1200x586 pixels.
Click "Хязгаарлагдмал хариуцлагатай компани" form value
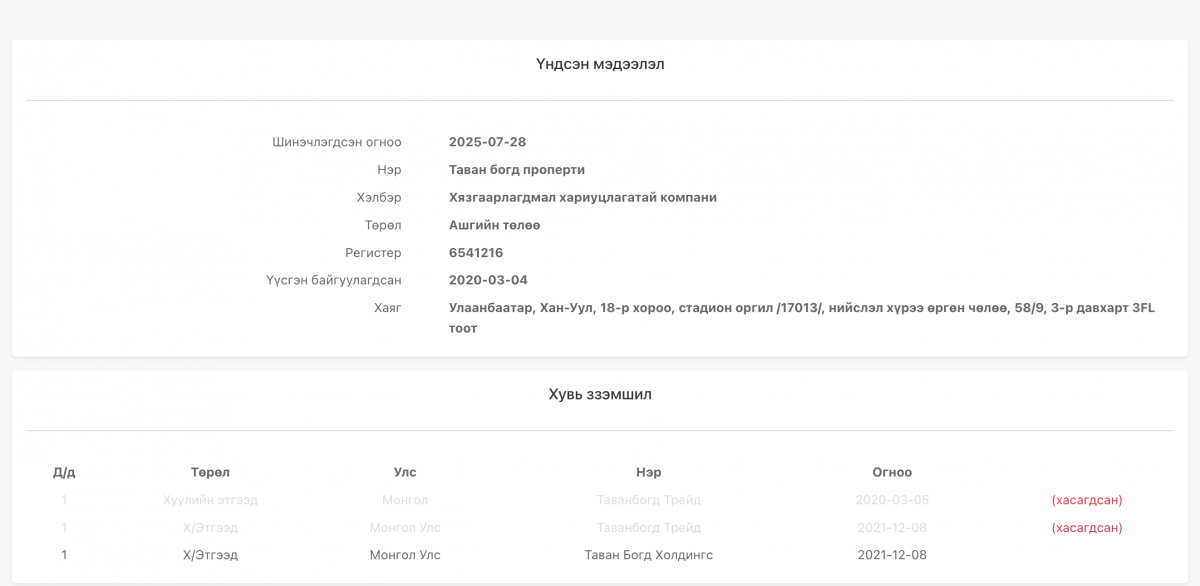click(582, 198)
